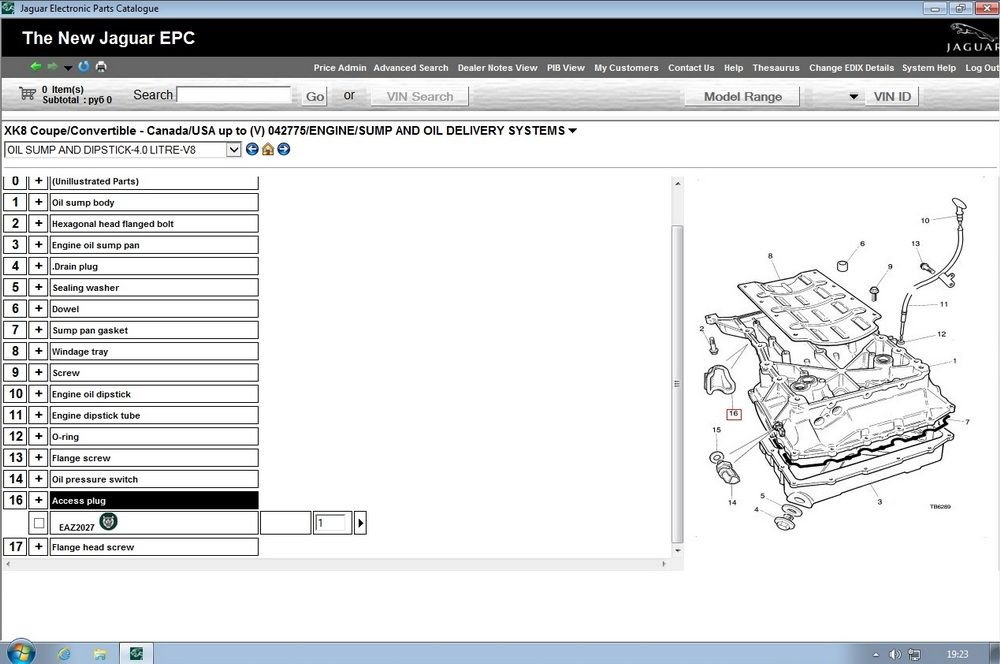This screenshot has height=664, width=1000.
Task: Click the Jaguar emblem next to EAZ2027
Action: pyautogui.click(x=109, y=521)
